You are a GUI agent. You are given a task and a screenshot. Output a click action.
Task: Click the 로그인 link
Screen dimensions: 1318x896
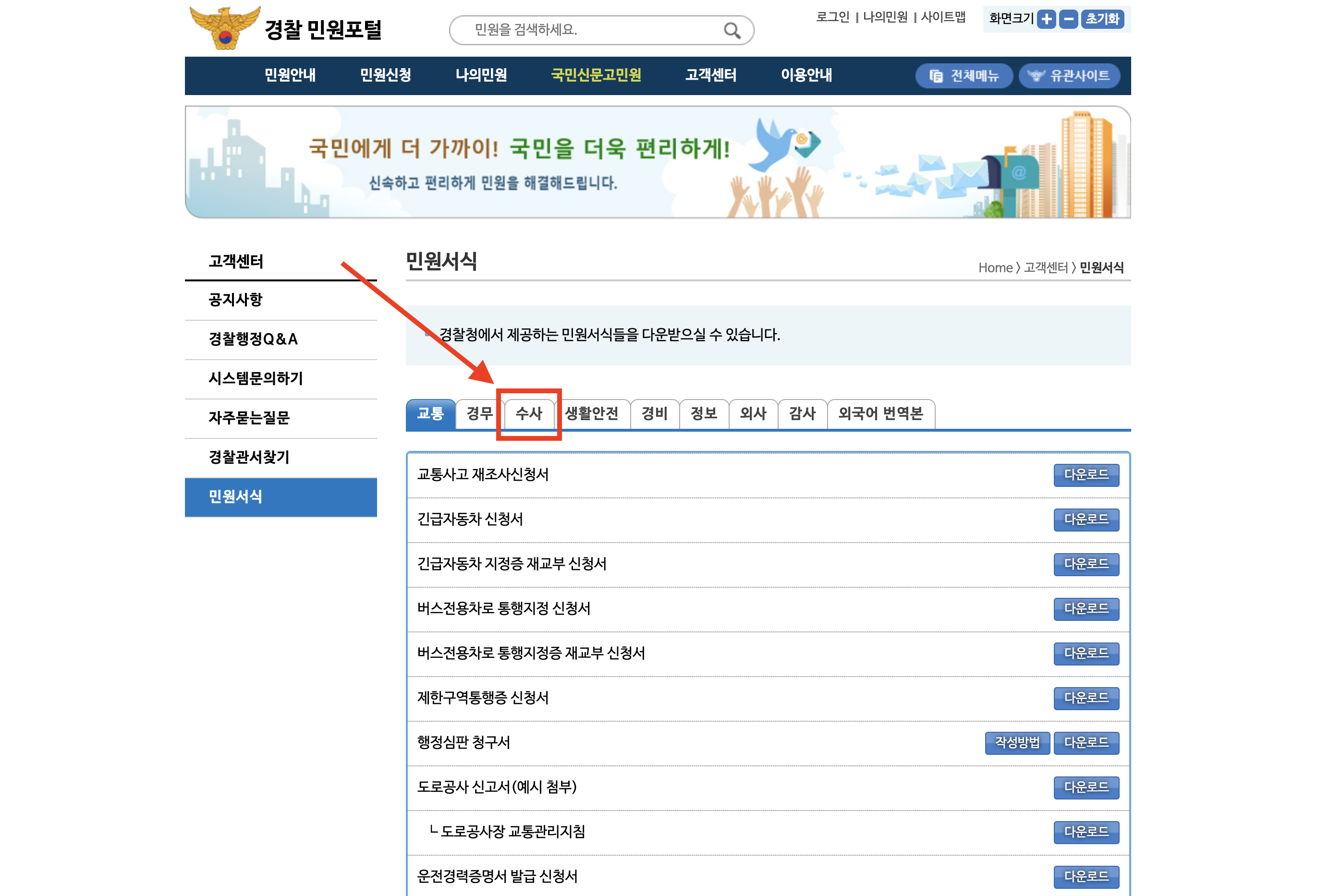click(832, 18)
